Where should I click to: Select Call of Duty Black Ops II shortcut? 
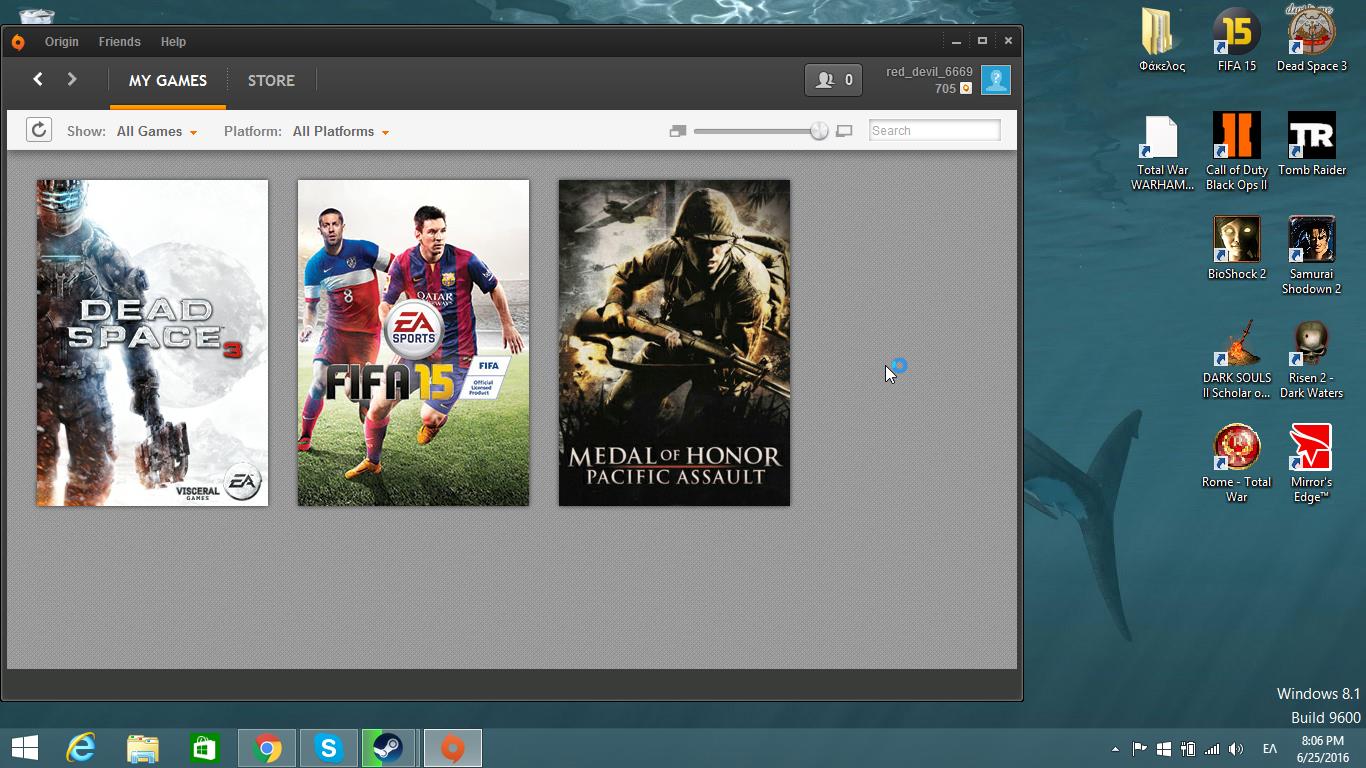pyautogui.click(x=1237, y=152)
